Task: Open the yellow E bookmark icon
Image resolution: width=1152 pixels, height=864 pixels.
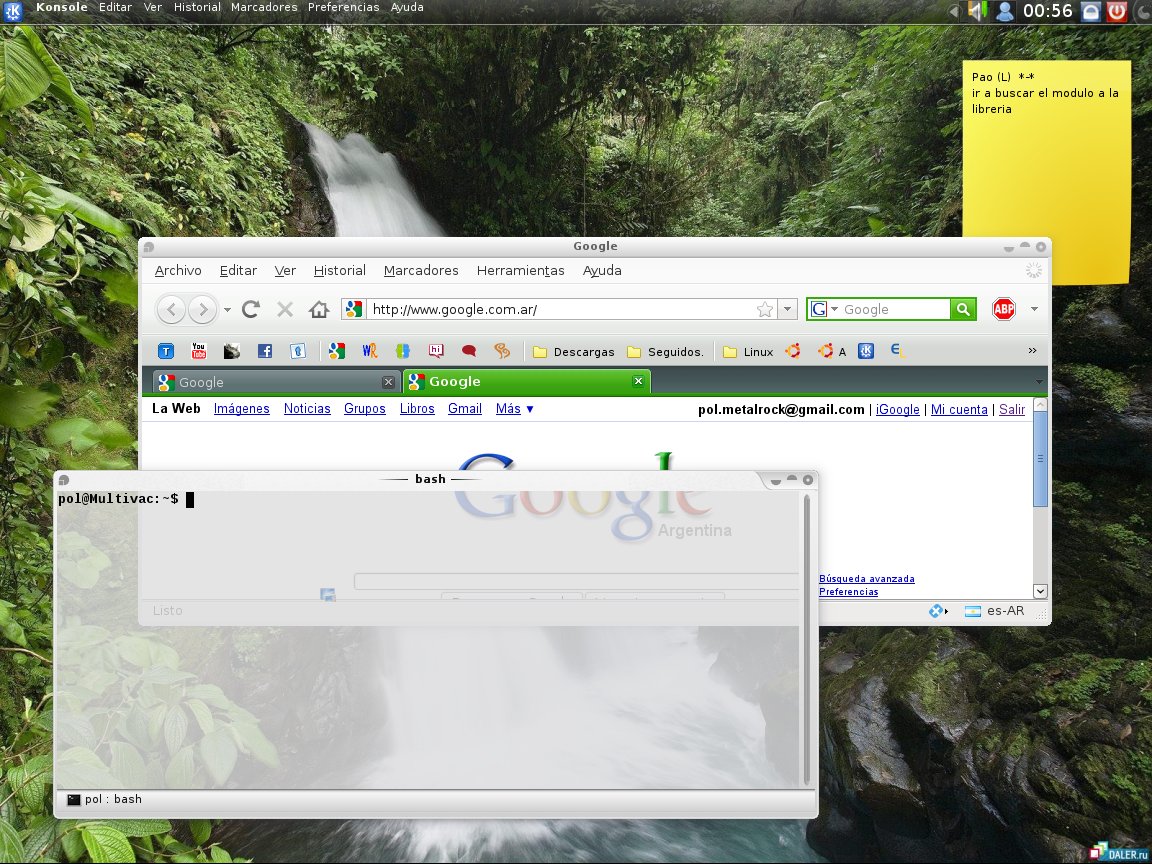Action: coord(897,351)
